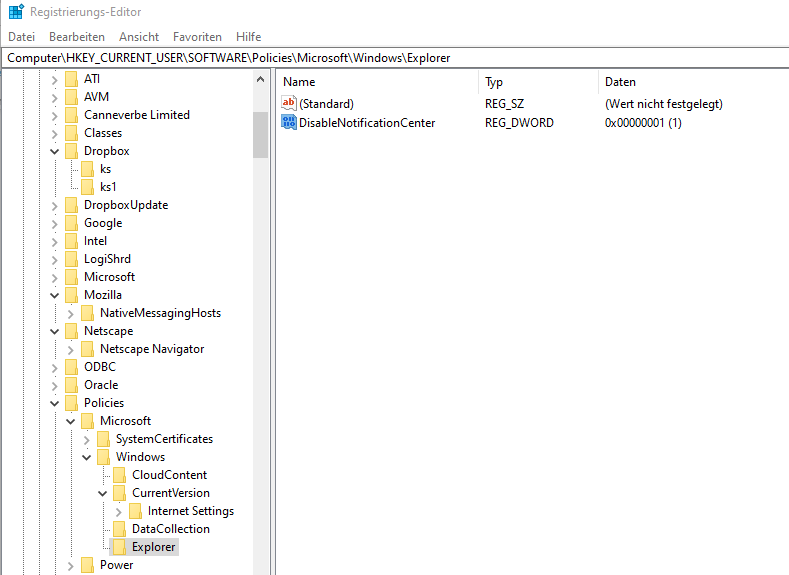Click the Name column header
Image resolution: width=789 pixels, height=575 pixels.
(377, 82)
